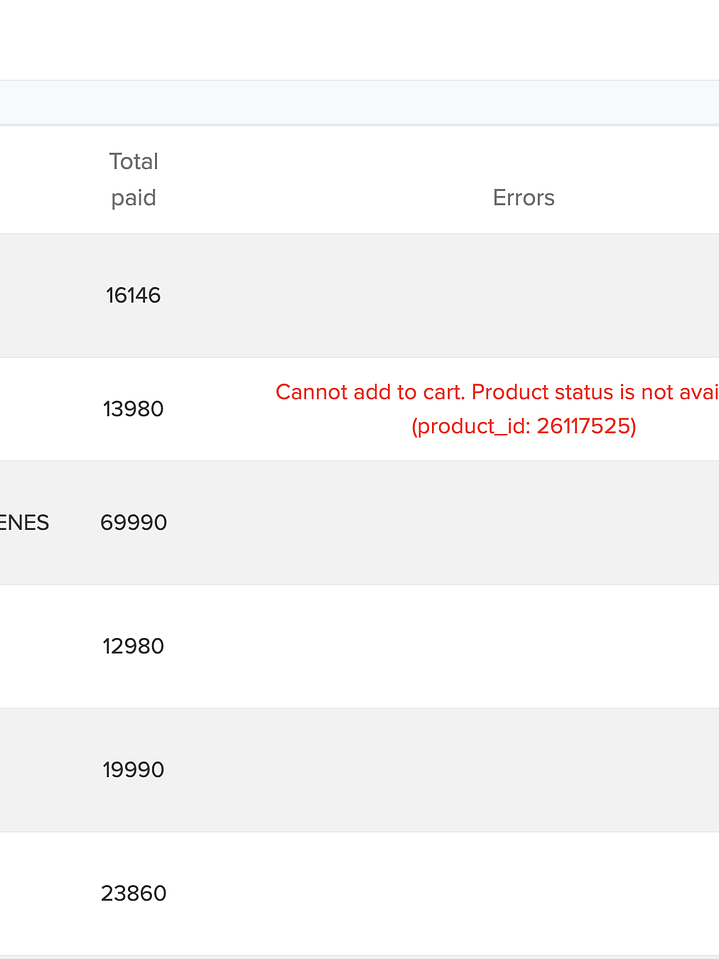This screenshot has width=719, height=959.
Task: Click the Total paid column header
Action: (134, 180)
